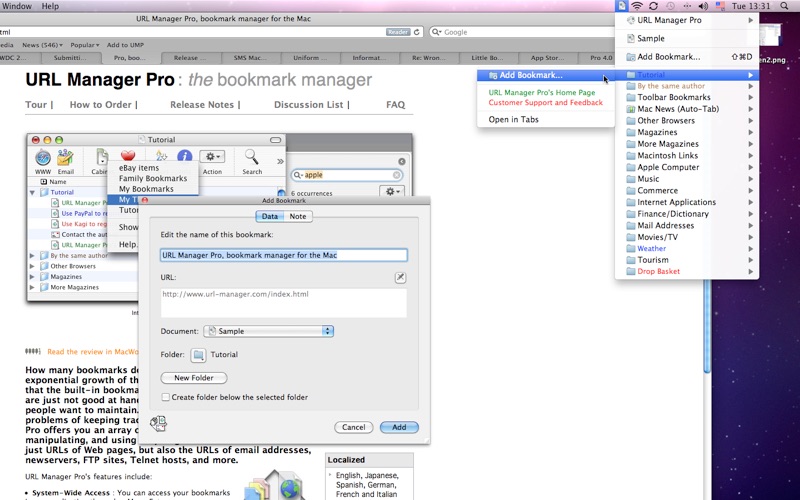Viewport: 800px width, 500px height.
Task: Click the blue info icon in Tutorial toolbar
Action: tap(184, 156)
